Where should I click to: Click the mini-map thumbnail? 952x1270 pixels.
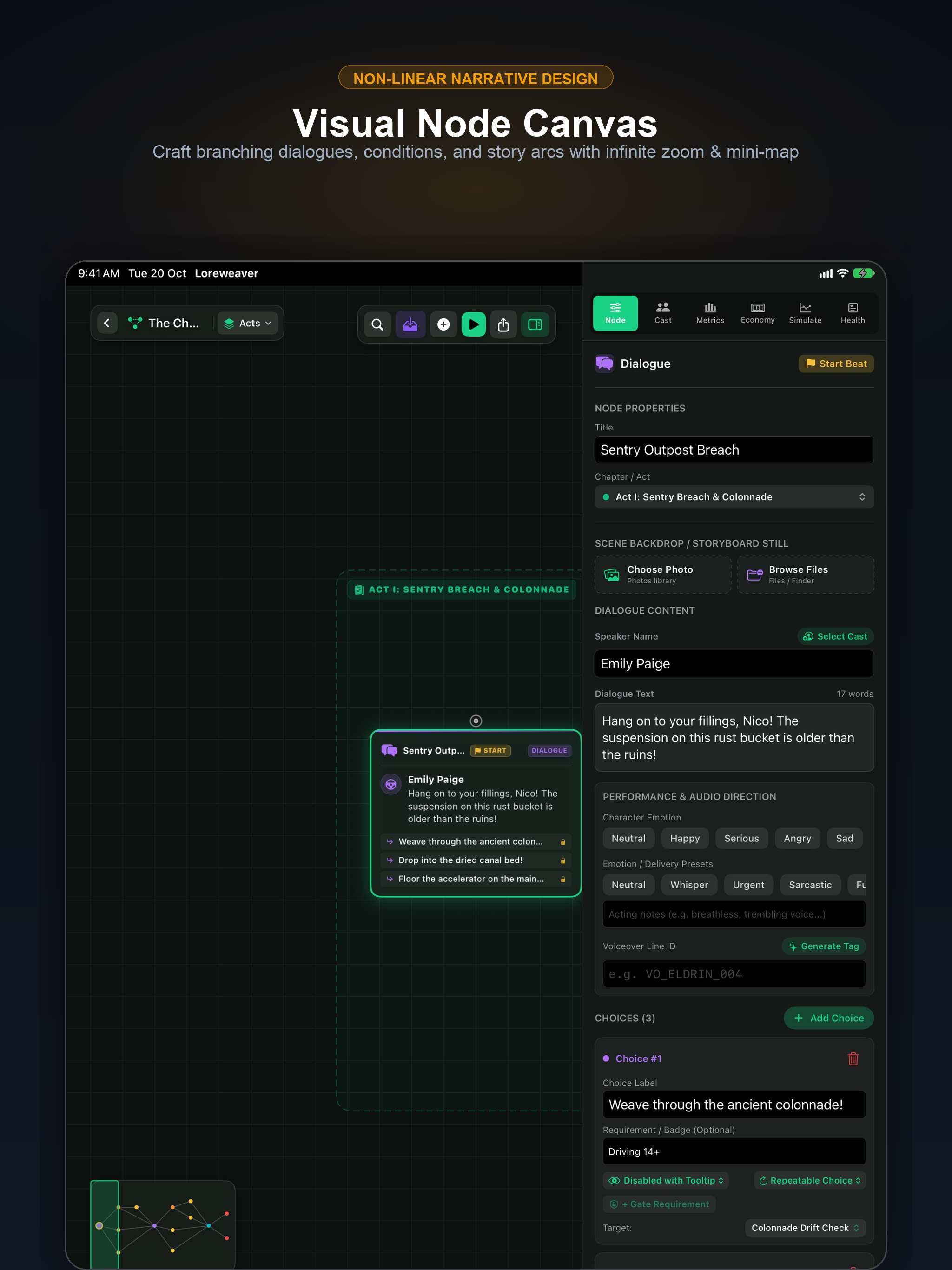(x=163, y=1224)
